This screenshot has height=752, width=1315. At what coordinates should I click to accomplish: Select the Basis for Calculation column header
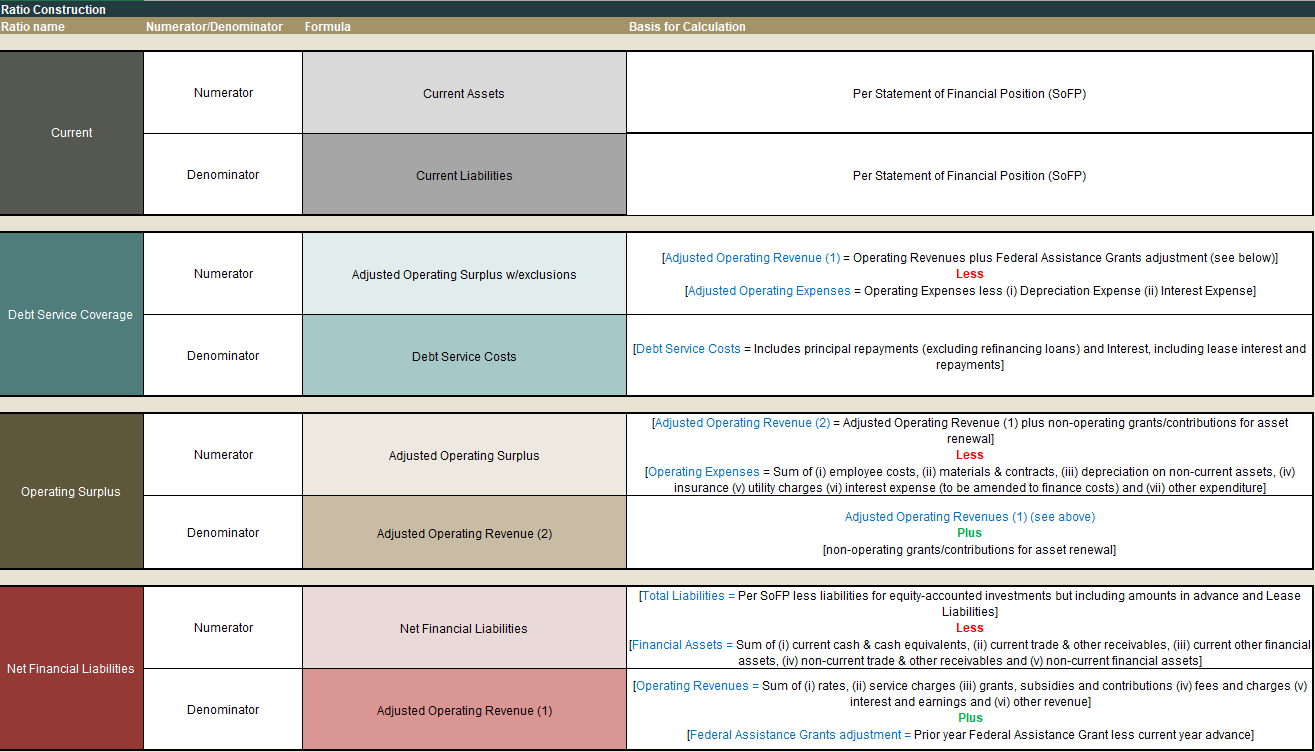pyautogui.click(x=687, y=27)
